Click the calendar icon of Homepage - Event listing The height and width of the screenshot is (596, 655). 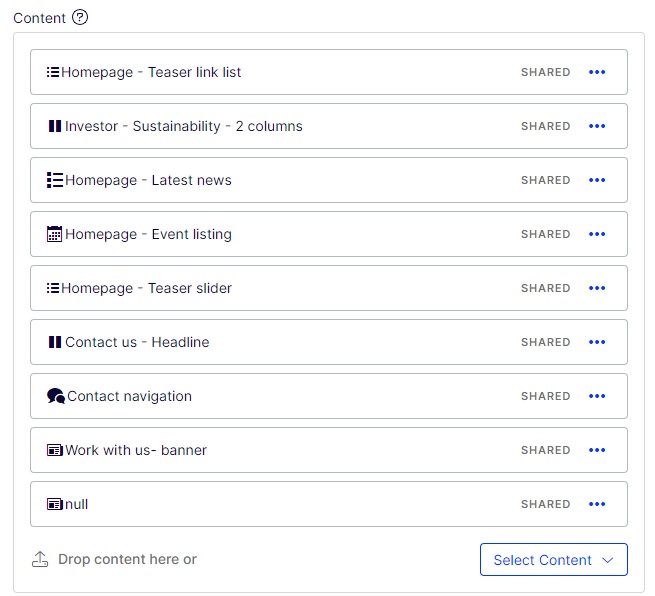coord(55,234)
